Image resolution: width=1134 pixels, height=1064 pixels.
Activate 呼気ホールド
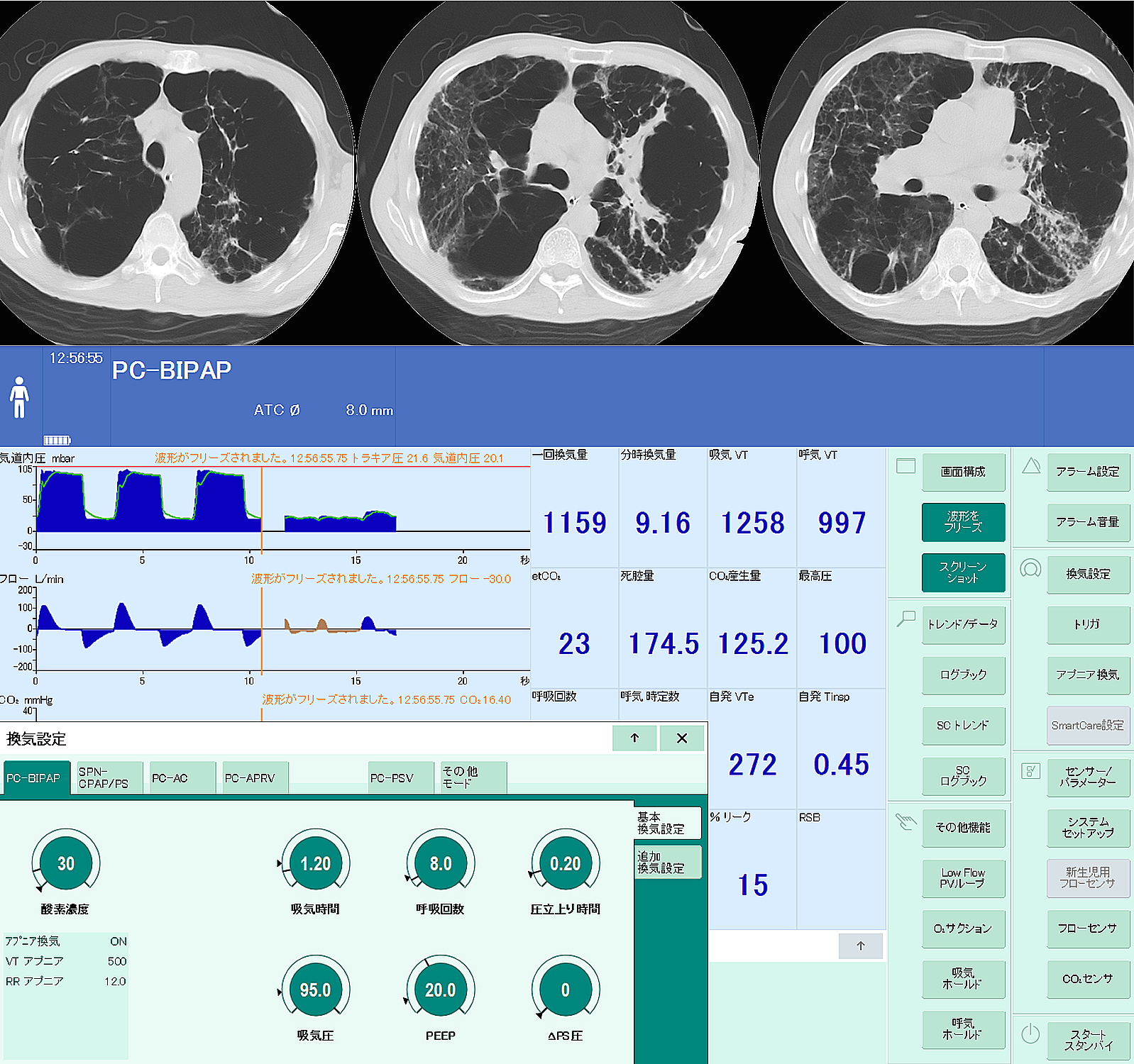pos(964,1029)
